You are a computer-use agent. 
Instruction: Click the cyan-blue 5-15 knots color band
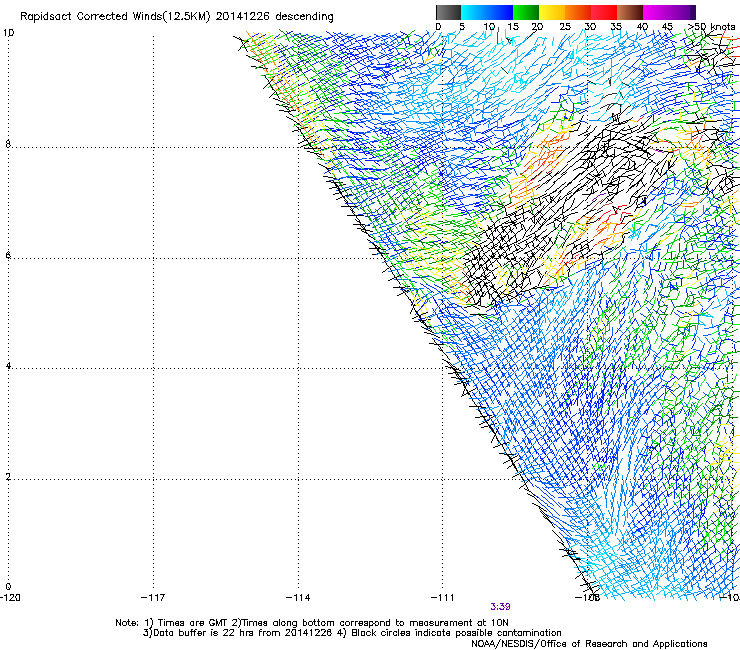tap(487, 12)
